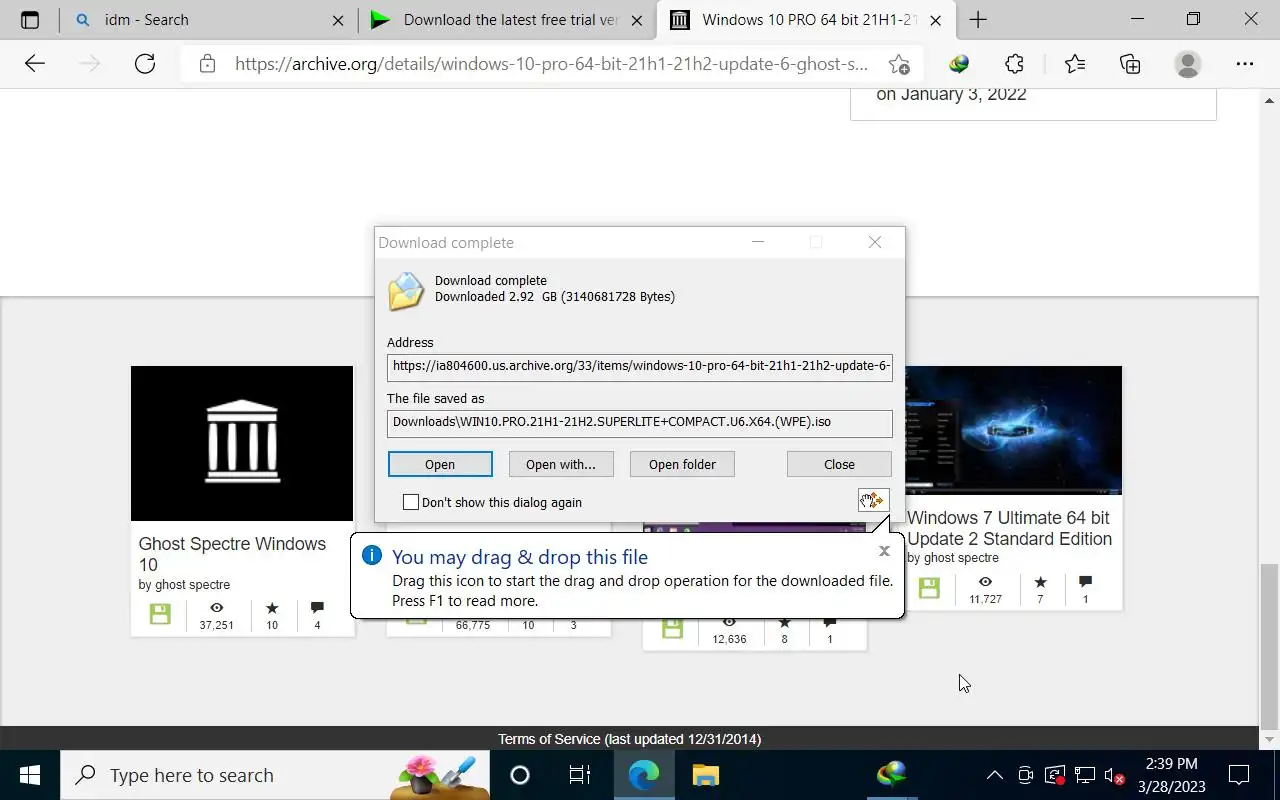Add page to favorites star icon

[898, 64]
